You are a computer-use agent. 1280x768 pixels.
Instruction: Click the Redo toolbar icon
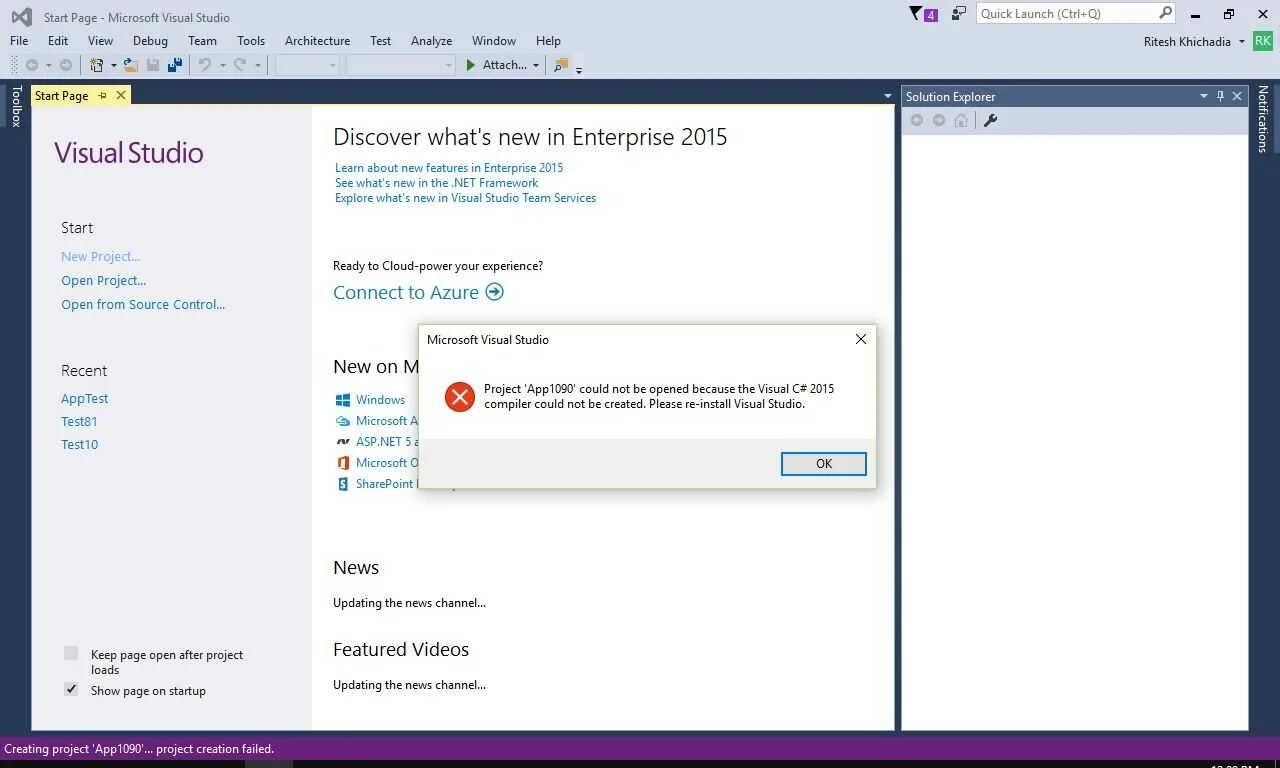pos(240,65)
